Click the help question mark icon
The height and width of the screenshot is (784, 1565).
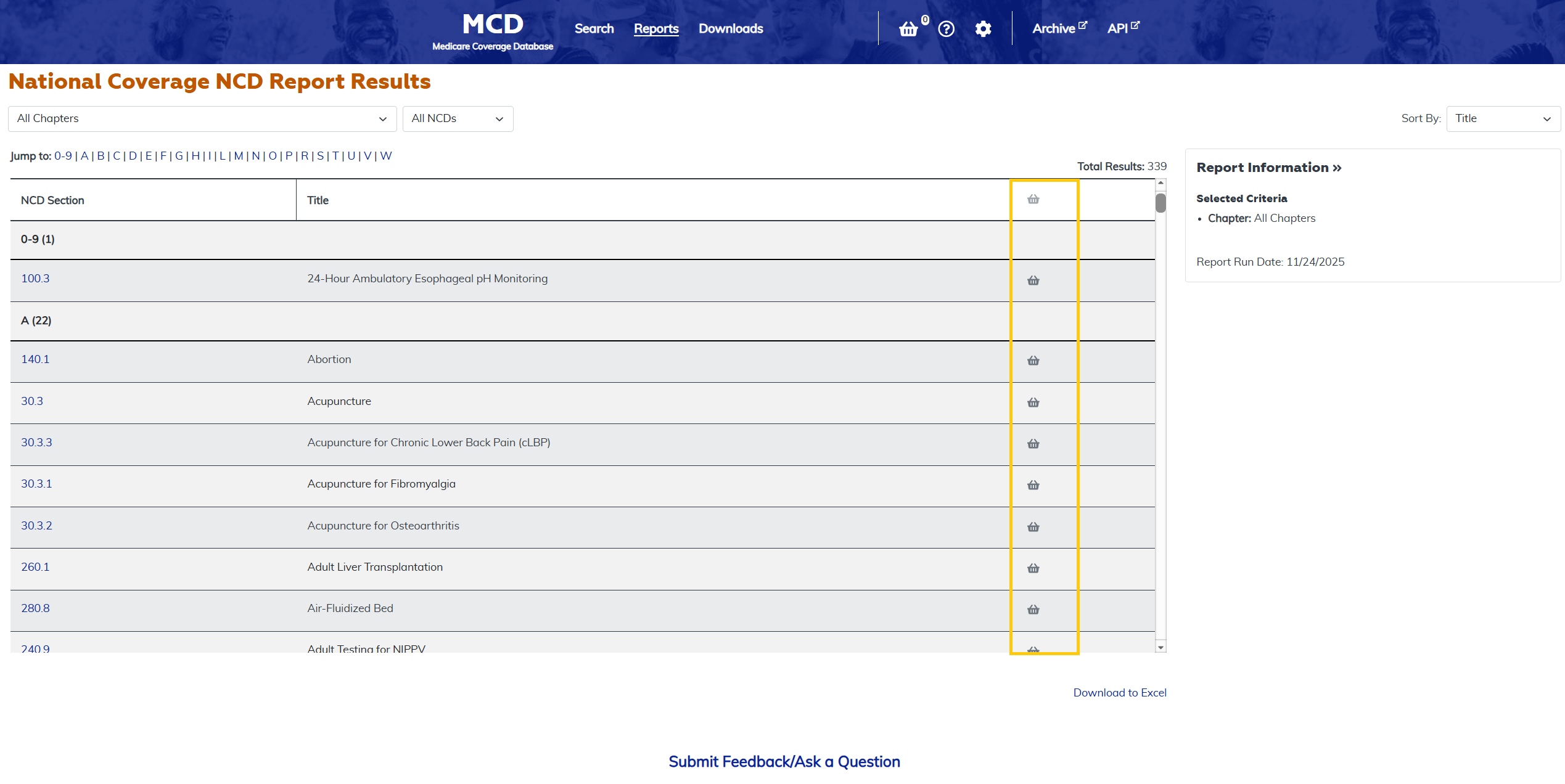[946, 29]
